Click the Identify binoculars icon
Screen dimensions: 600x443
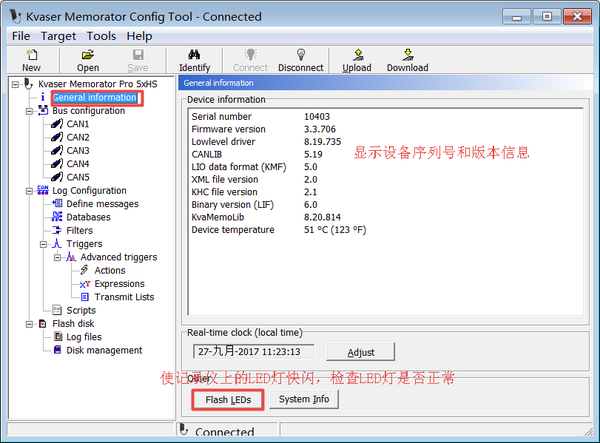click(194, 55)
